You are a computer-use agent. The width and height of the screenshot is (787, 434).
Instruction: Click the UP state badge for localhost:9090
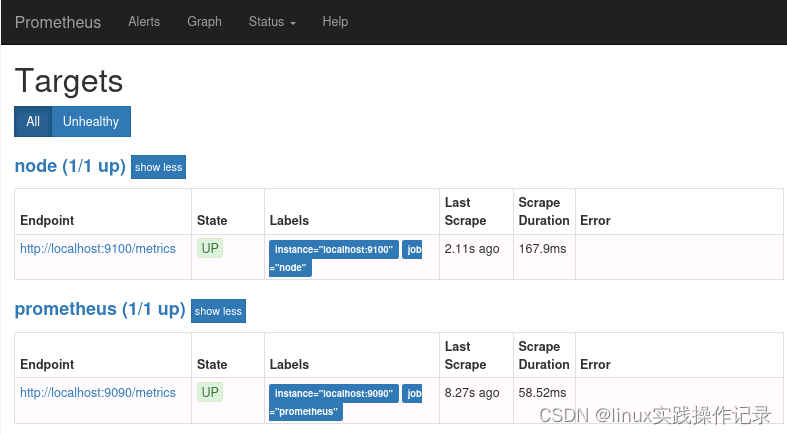click(210, 392)
